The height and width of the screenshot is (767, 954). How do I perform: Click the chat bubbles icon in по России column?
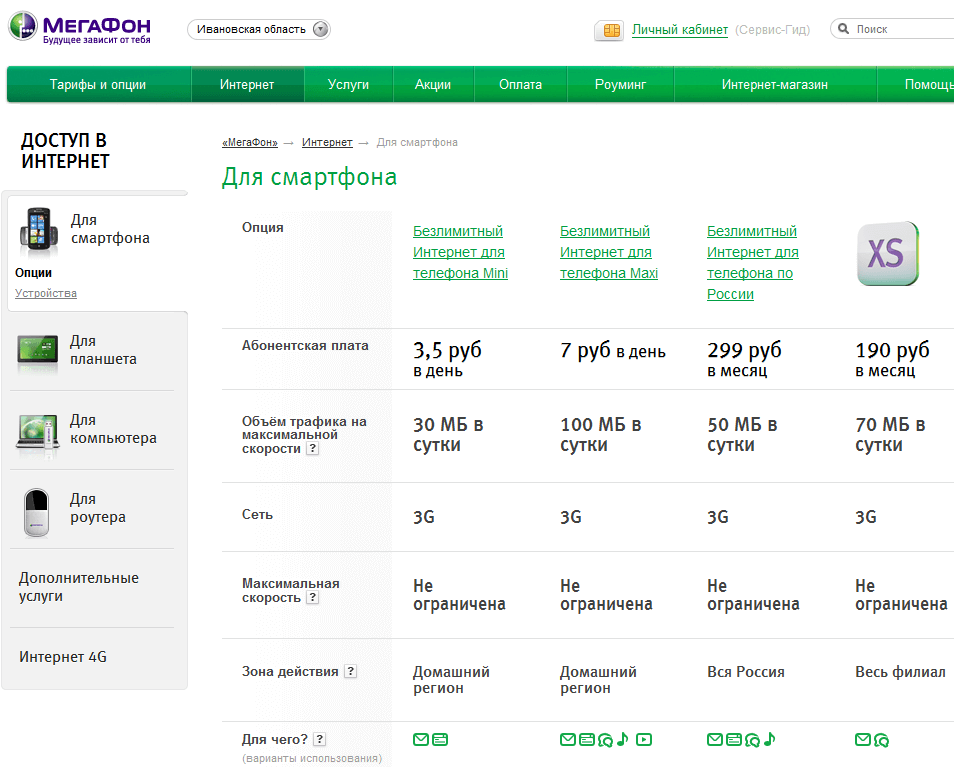click(753, 740)
